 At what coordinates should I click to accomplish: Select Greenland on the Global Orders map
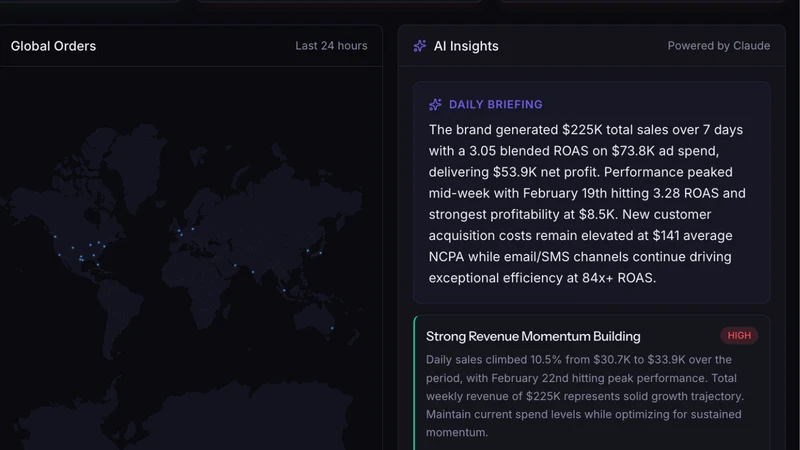(135, 161)
